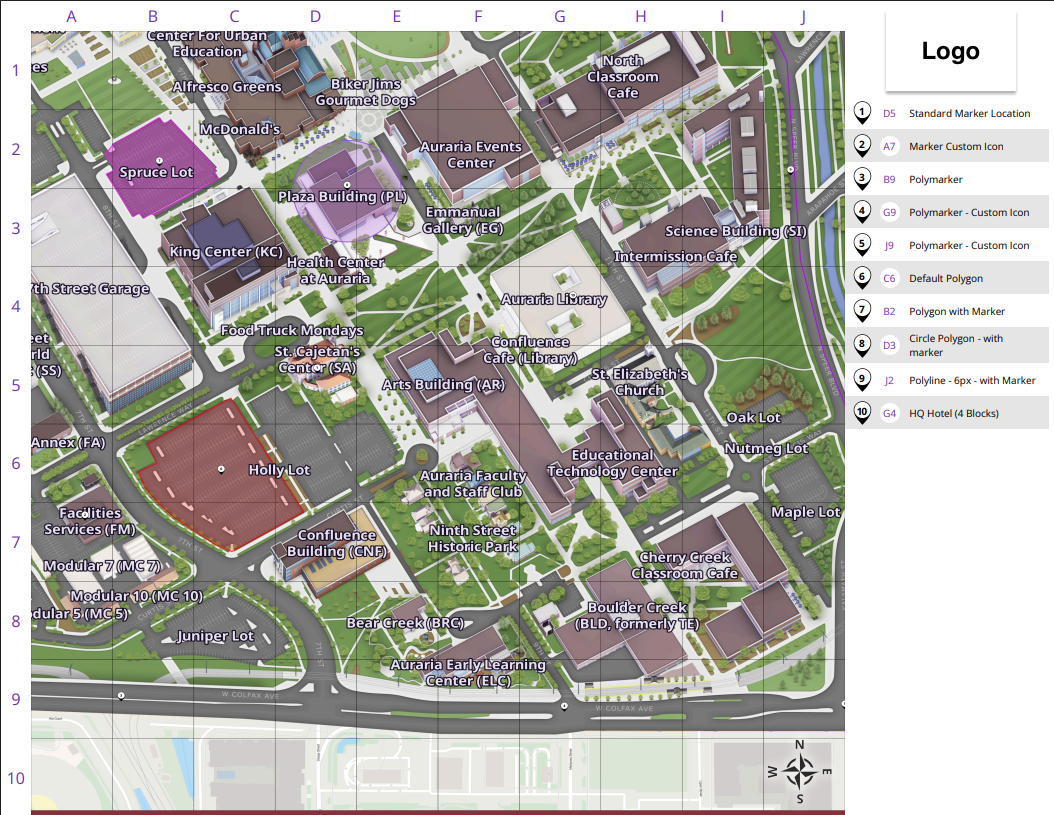Click the Confluence Building (CNF) map label

337,543
